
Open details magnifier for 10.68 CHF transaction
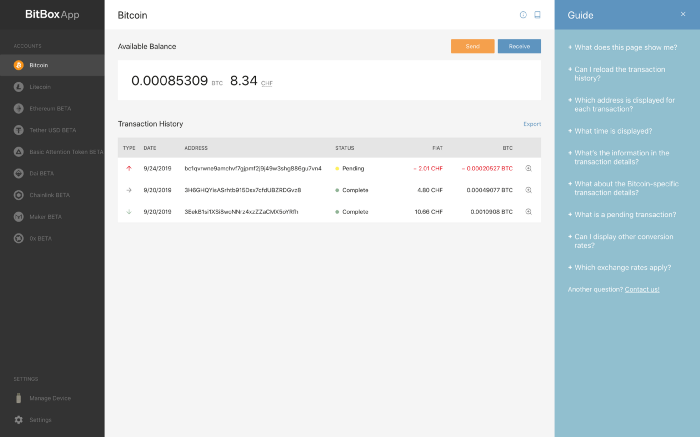coord(529,212)
